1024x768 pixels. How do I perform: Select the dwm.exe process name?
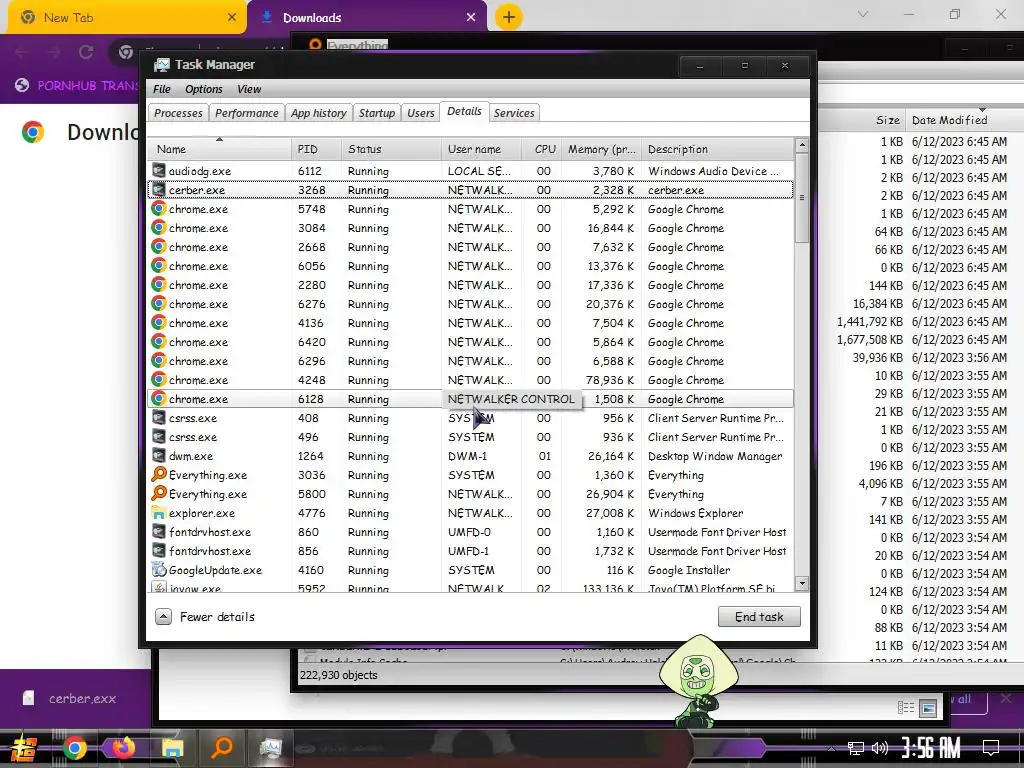(x=191, y=456)
